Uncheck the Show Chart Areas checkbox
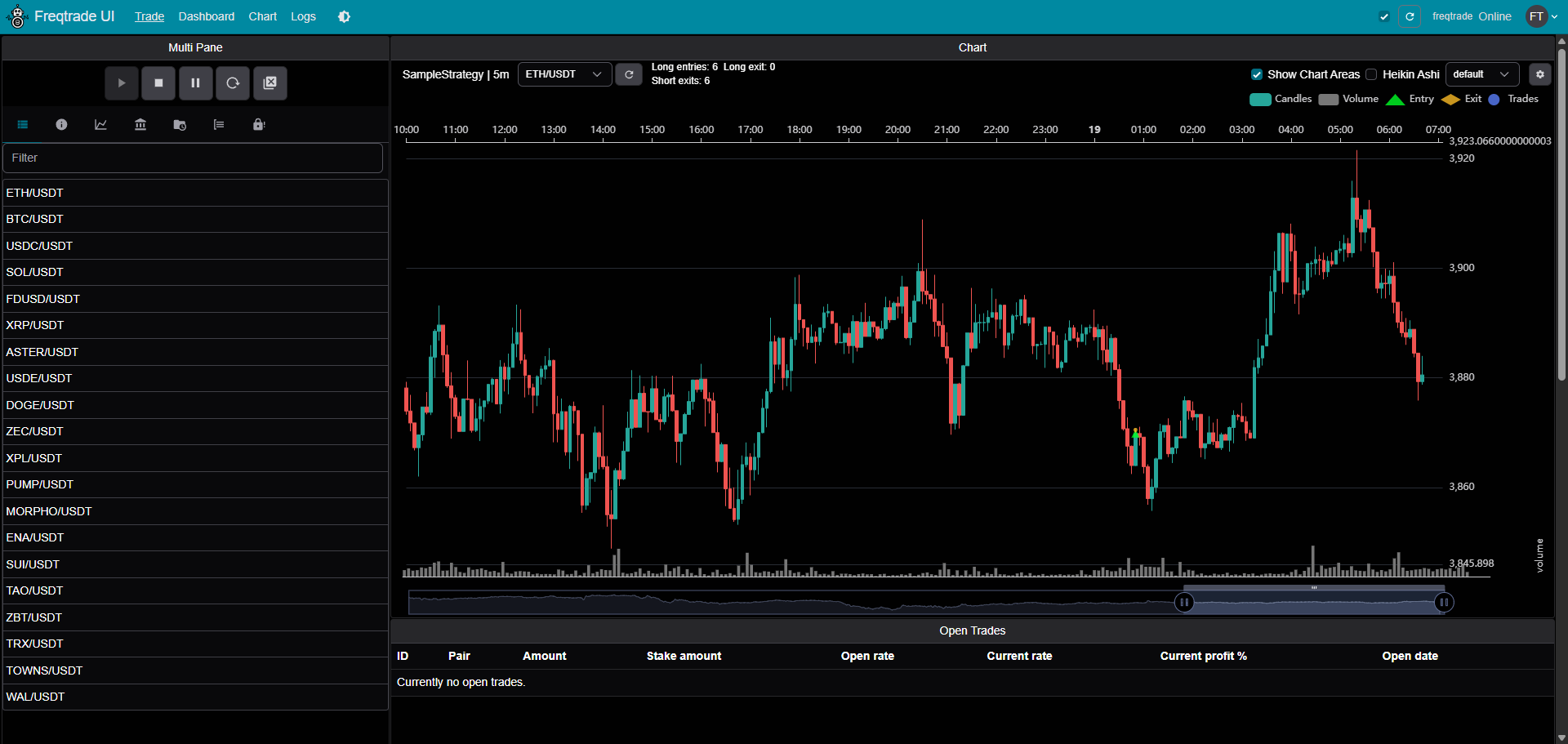Image resolution: width=1568 pixels, height=744 pixels. (1257, 74)
